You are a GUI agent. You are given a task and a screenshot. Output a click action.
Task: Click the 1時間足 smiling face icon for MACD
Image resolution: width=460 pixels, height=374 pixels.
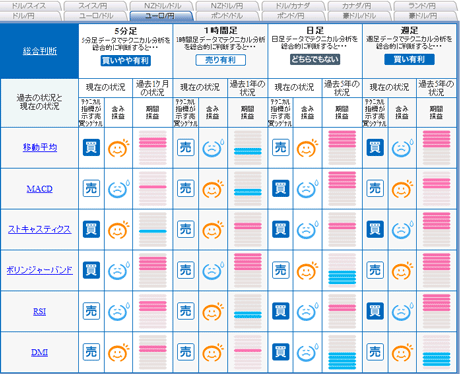(x=213, y=189)
